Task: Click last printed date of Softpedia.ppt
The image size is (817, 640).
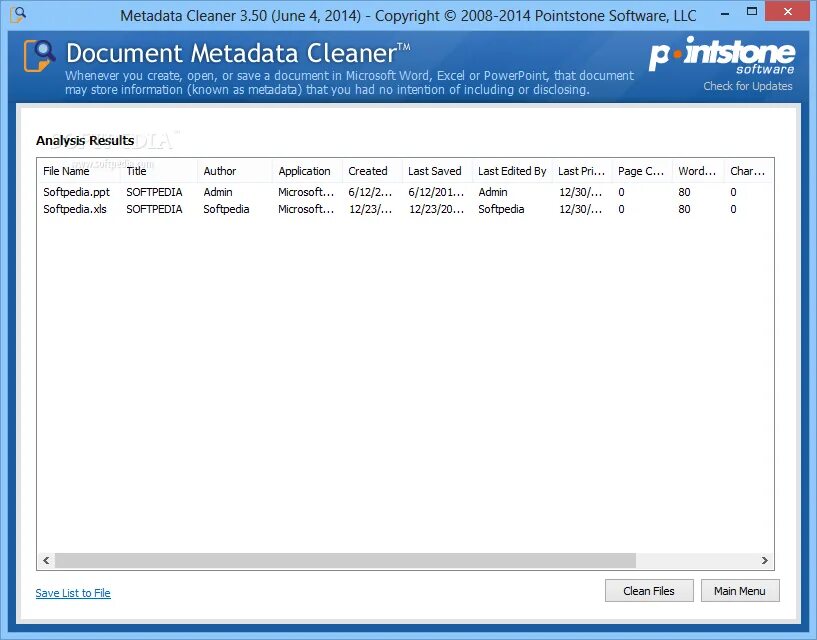Action: coord(580,192)
